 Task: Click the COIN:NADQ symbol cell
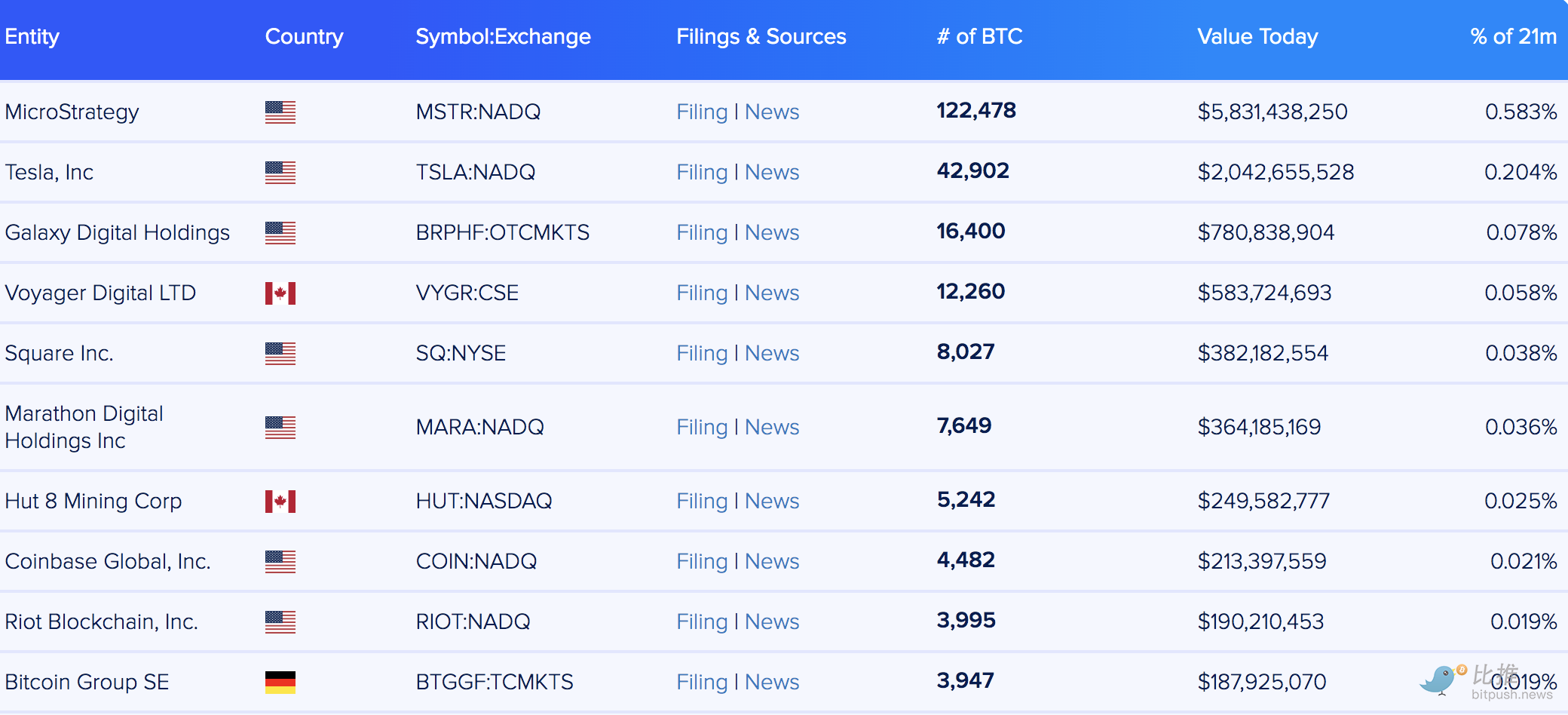click(476, 561)
